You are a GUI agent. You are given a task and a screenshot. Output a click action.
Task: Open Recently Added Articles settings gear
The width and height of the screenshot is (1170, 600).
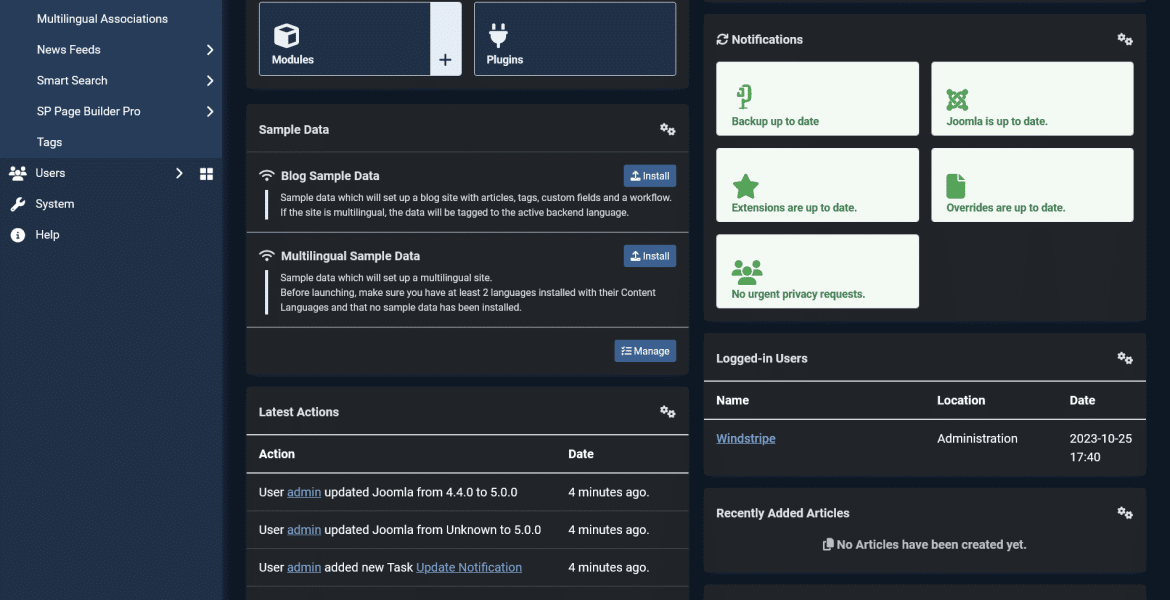(1125, 512)
